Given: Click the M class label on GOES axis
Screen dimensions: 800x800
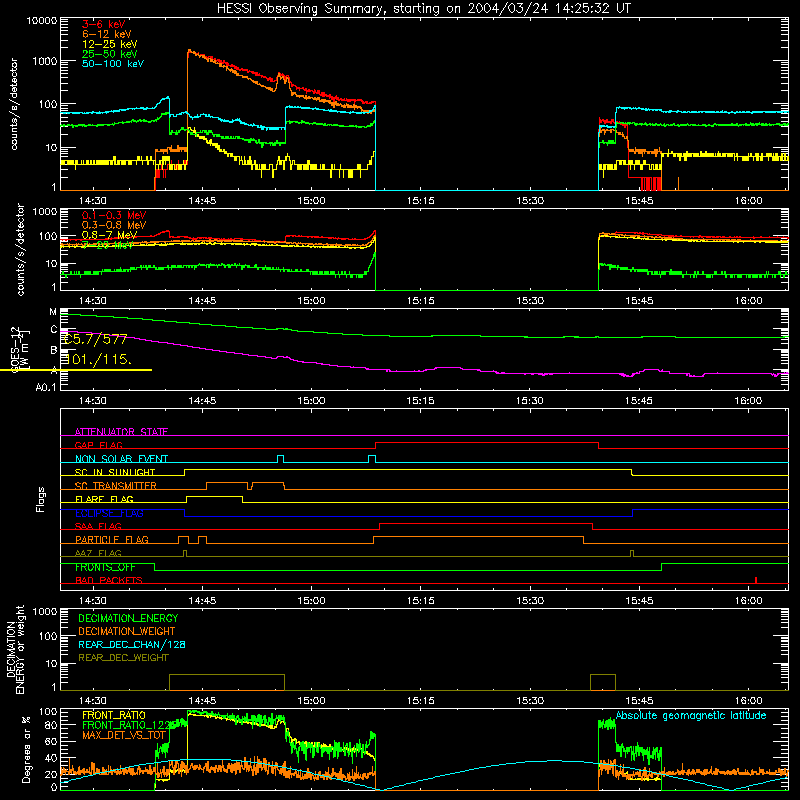Looking at the screenshot, I should 53,312.
